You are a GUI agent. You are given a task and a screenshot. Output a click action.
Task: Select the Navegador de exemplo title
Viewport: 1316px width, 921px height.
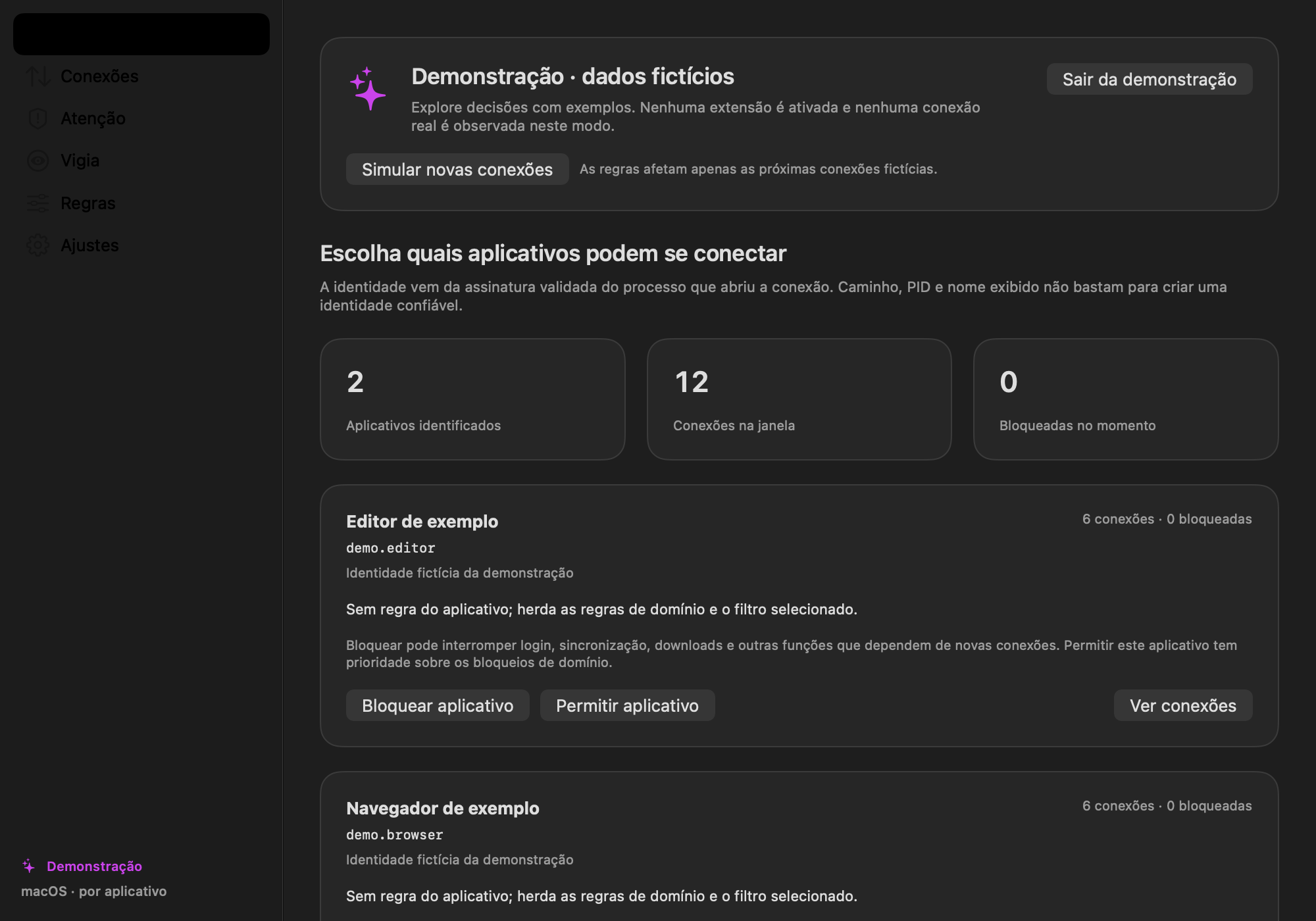click(x=443, y=808)
